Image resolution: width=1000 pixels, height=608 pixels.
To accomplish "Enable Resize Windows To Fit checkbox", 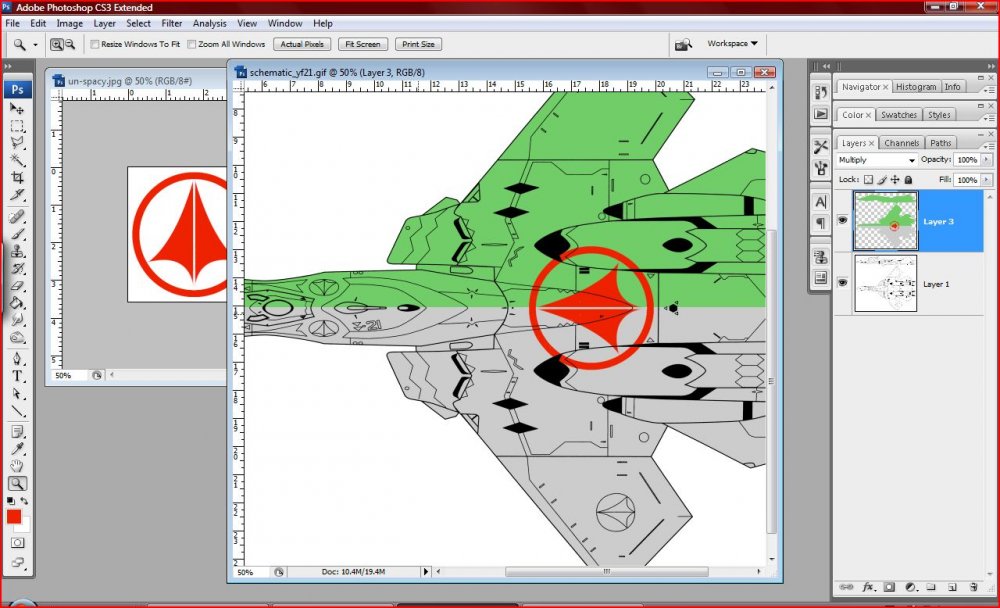I will tap(95, 45).
